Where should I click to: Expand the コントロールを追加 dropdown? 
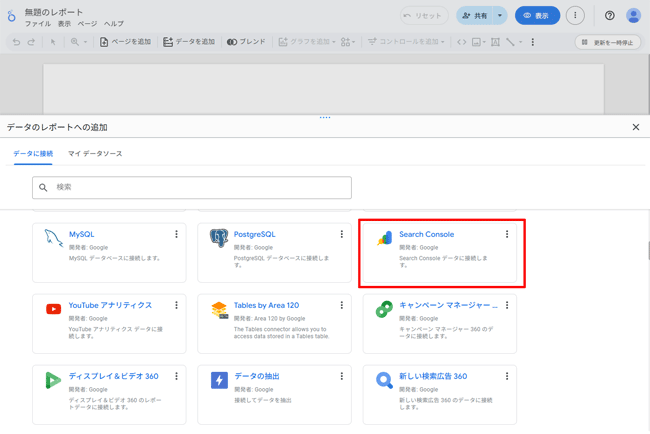click(443, 42)
